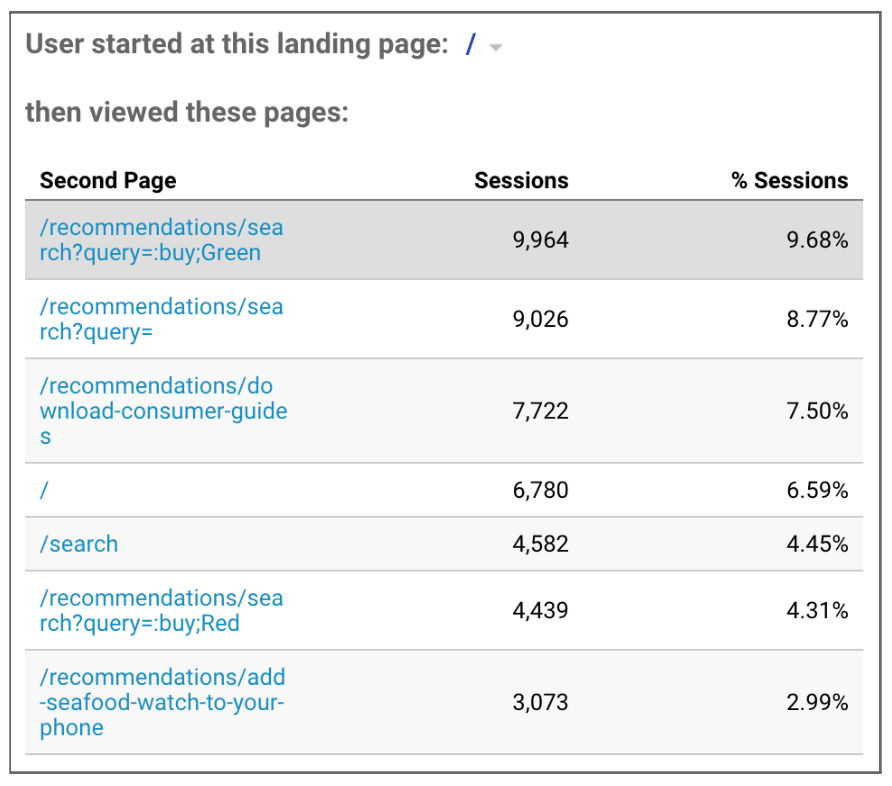Screen dimensions: 892x786
Task: Select the 7.50% sessions percentage cell
Action: (817, 411)
